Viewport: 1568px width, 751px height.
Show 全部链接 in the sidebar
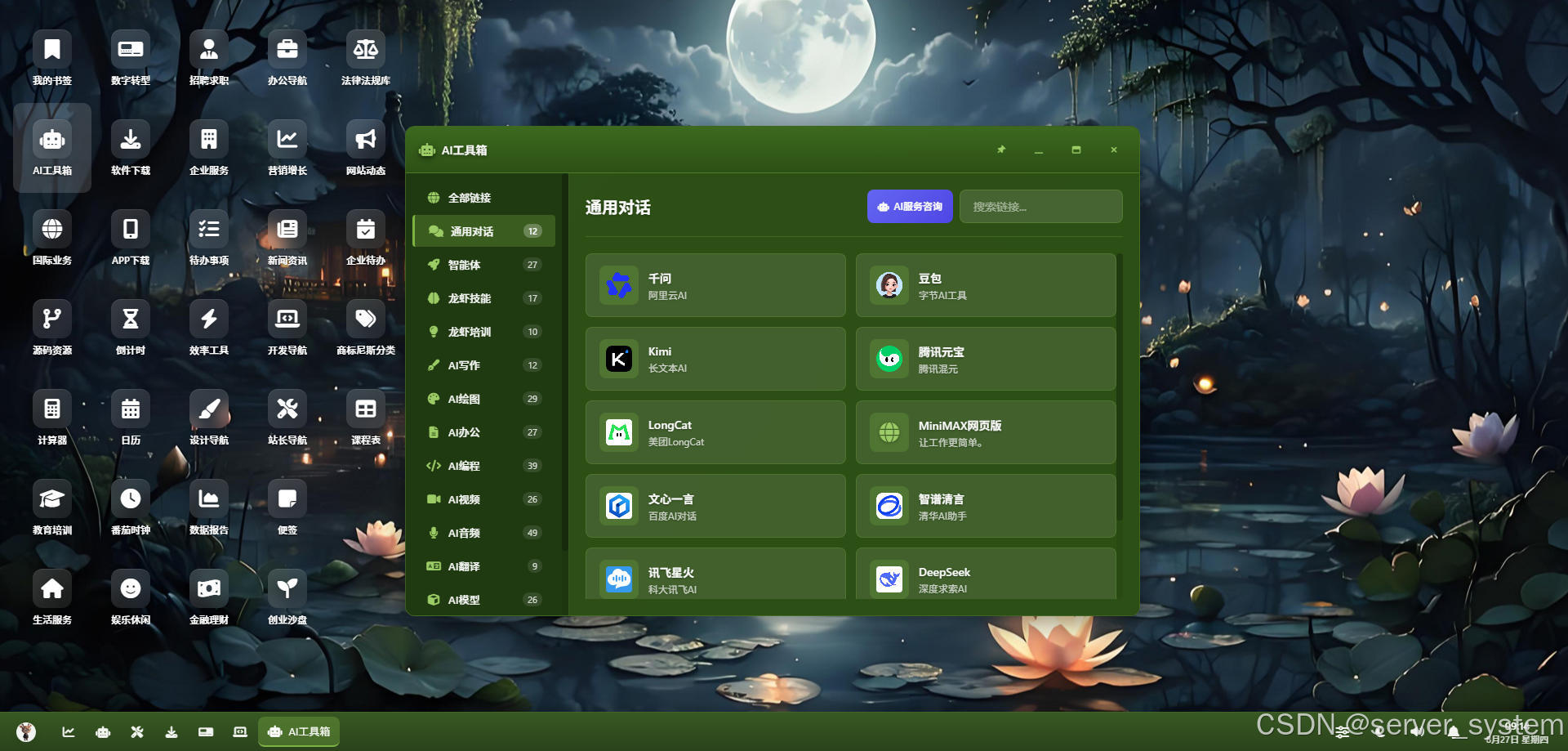pos(483,198)
